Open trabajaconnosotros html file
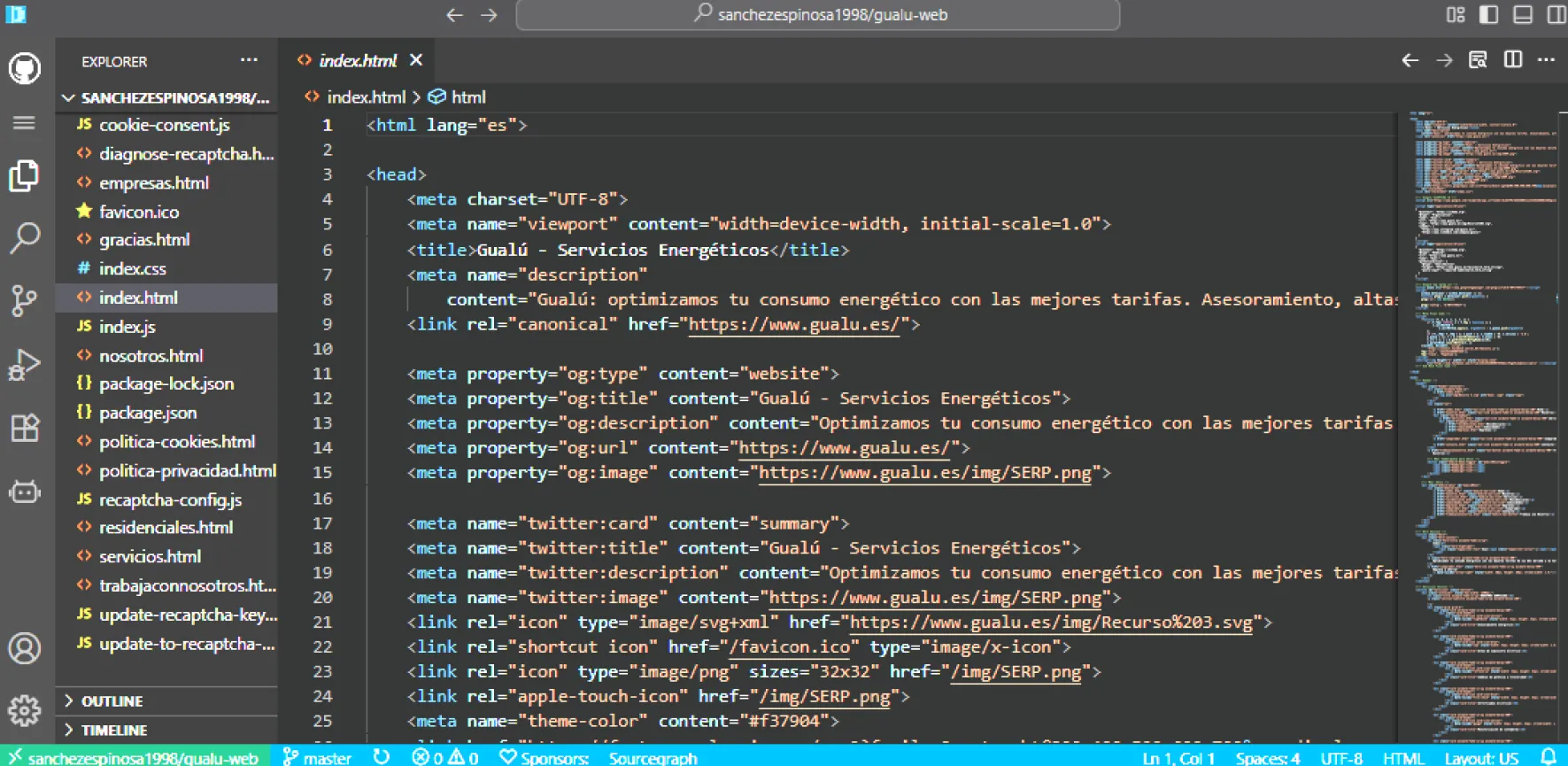The image size is (1568, 766). (x=166, y=585)
